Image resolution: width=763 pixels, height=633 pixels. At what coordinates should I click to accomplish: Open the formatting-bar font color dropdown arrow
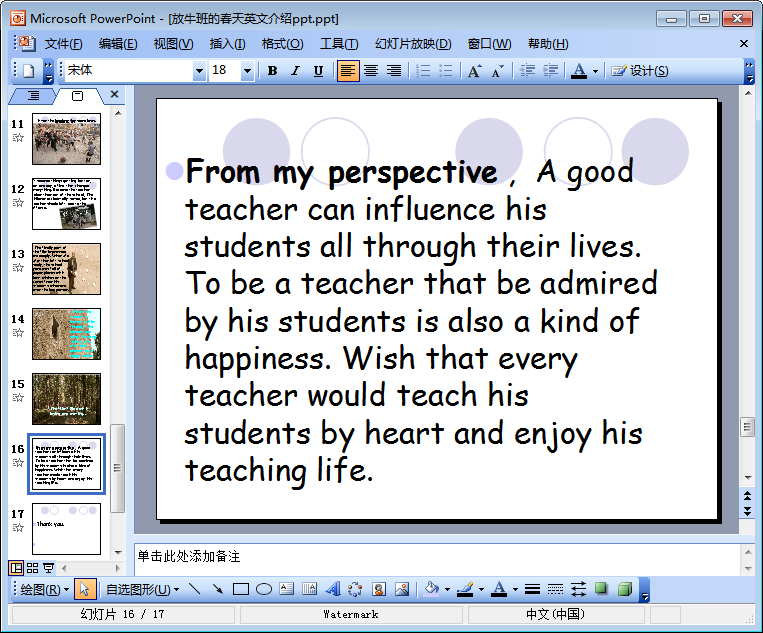pos(595,72)
